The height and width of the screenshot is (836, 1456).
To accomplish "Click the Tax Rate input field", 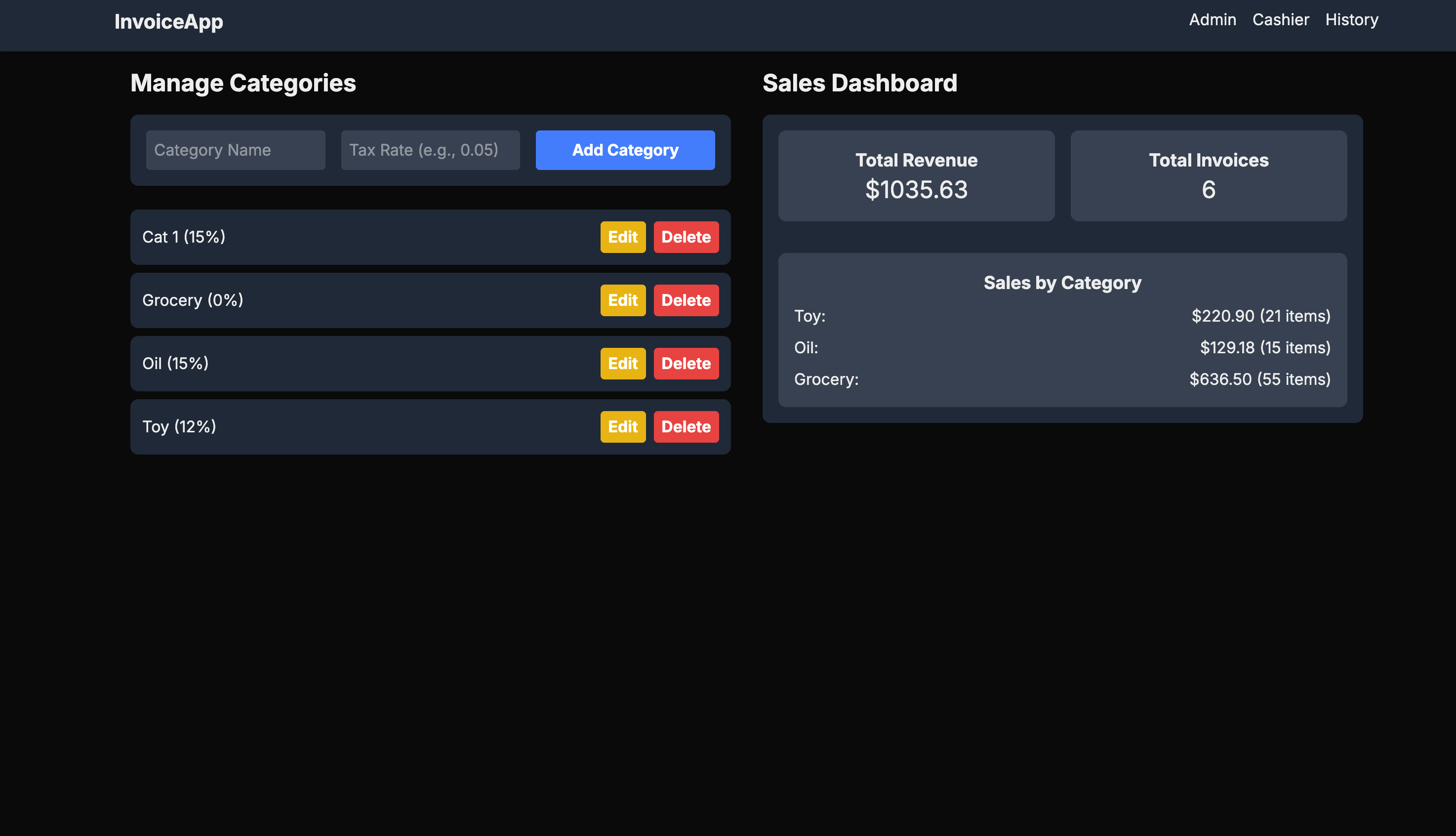I will [430, 150].
